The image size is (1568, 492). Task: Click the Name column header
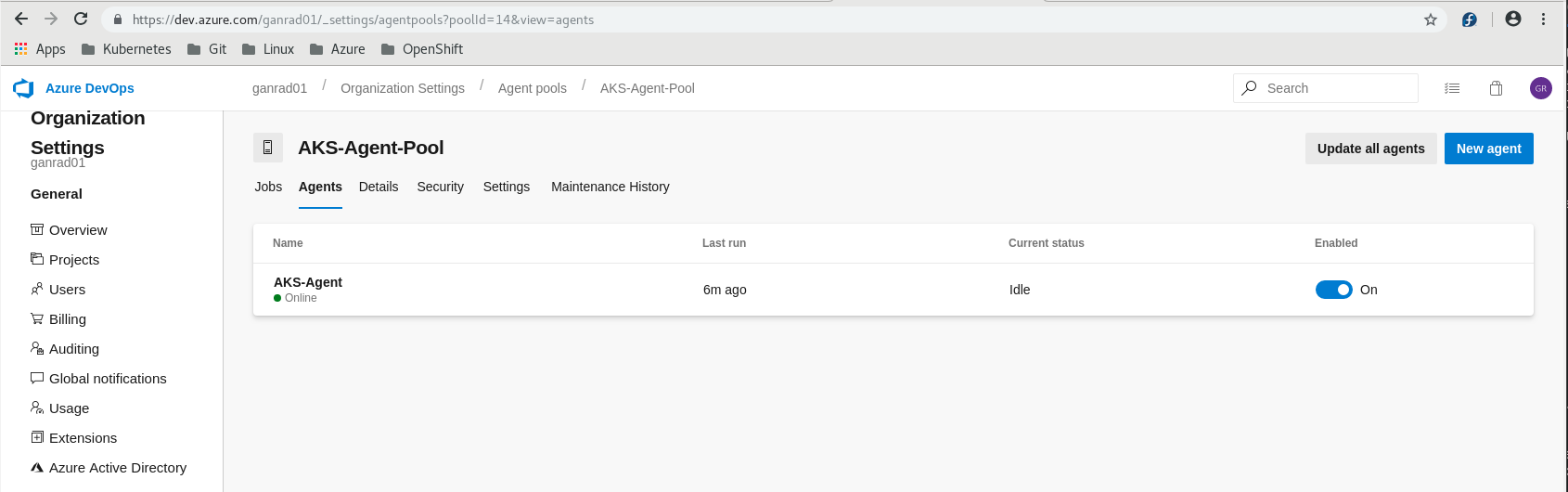point(288,243)
